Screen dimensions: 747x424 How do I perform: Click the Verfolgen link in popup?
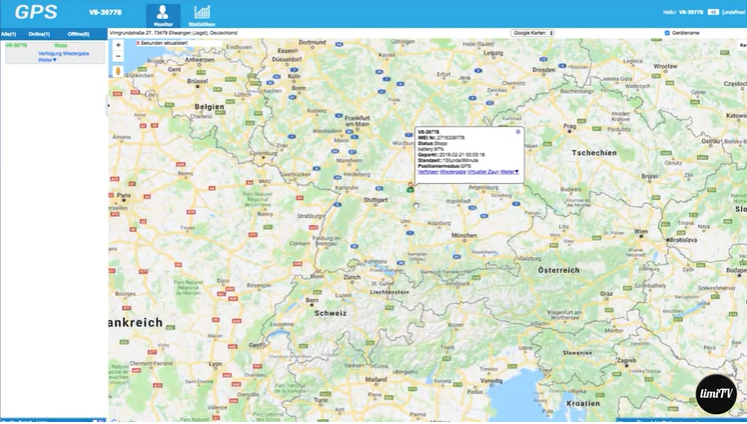coord(428,172)
